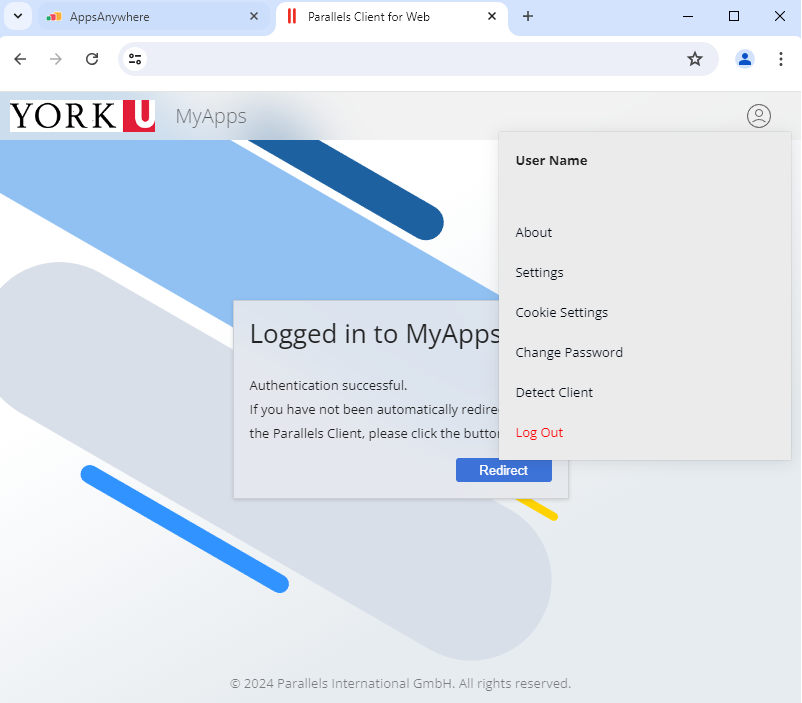Click the 'Logged in to MyApps' heading
Viewport: 802px width, 703px height.
(375, 334)
